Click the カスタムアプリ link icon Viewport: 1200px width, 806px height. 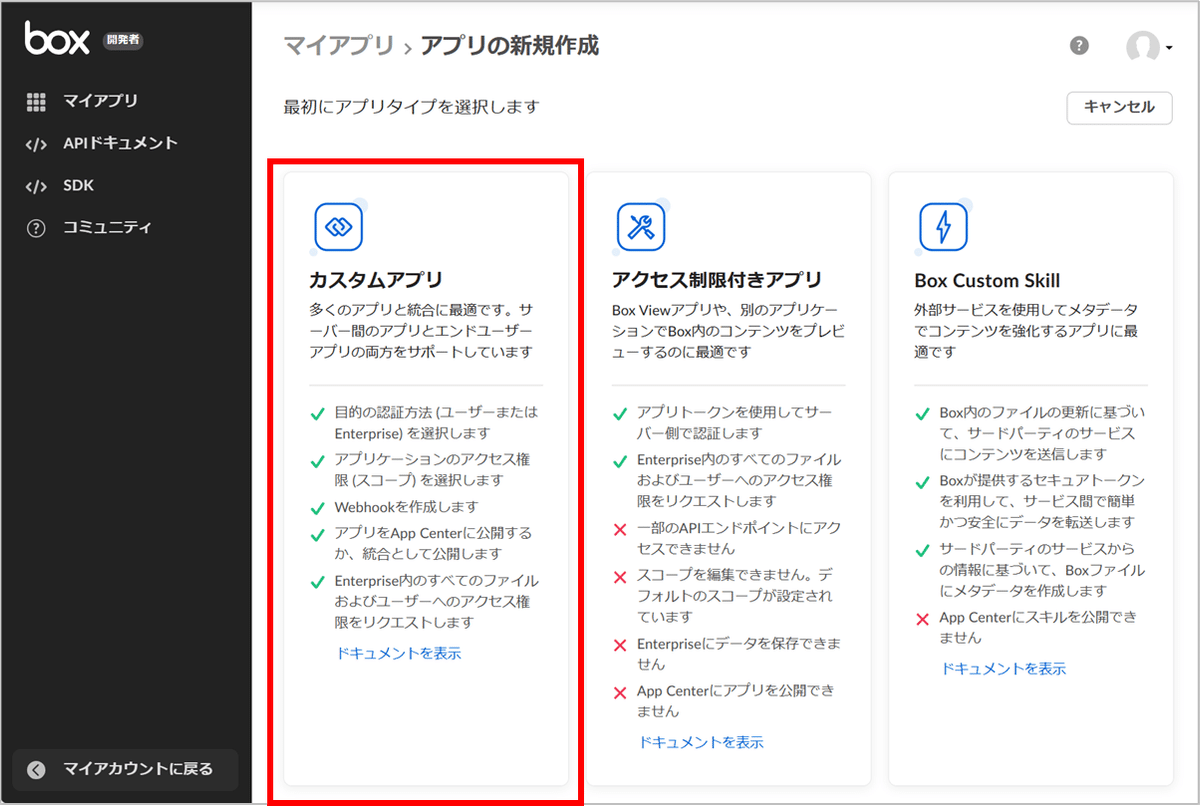[338, 227]
